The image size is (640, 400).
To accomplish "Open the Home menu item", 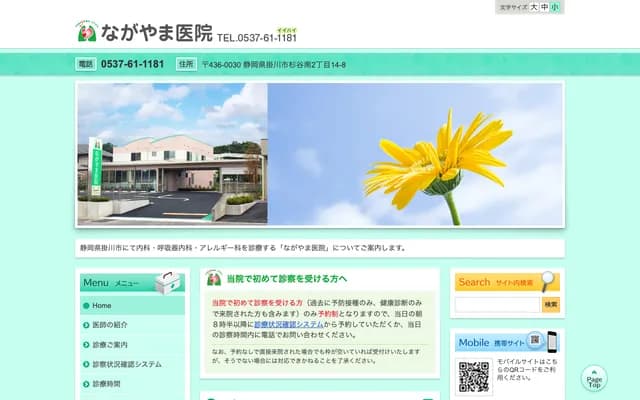I will (x=132, y=305).
